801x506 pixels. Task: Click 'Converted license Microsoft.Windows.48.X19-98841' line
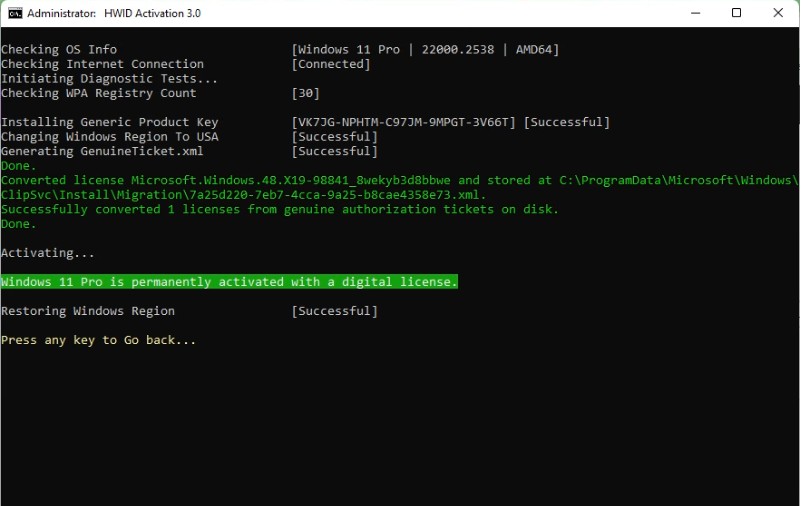(399, 180)
